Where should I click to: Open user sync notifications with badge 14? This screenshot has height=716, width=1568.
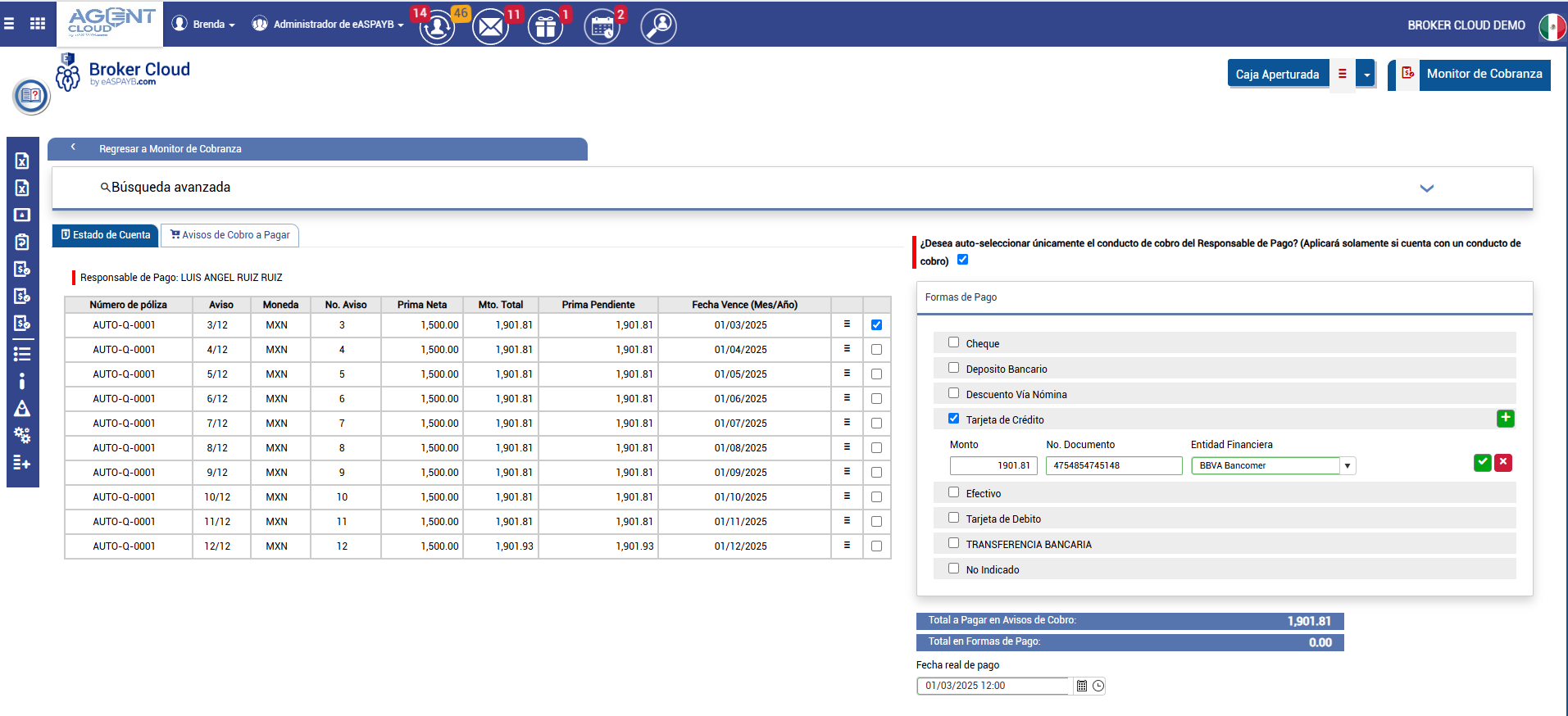tap(438, 27)
